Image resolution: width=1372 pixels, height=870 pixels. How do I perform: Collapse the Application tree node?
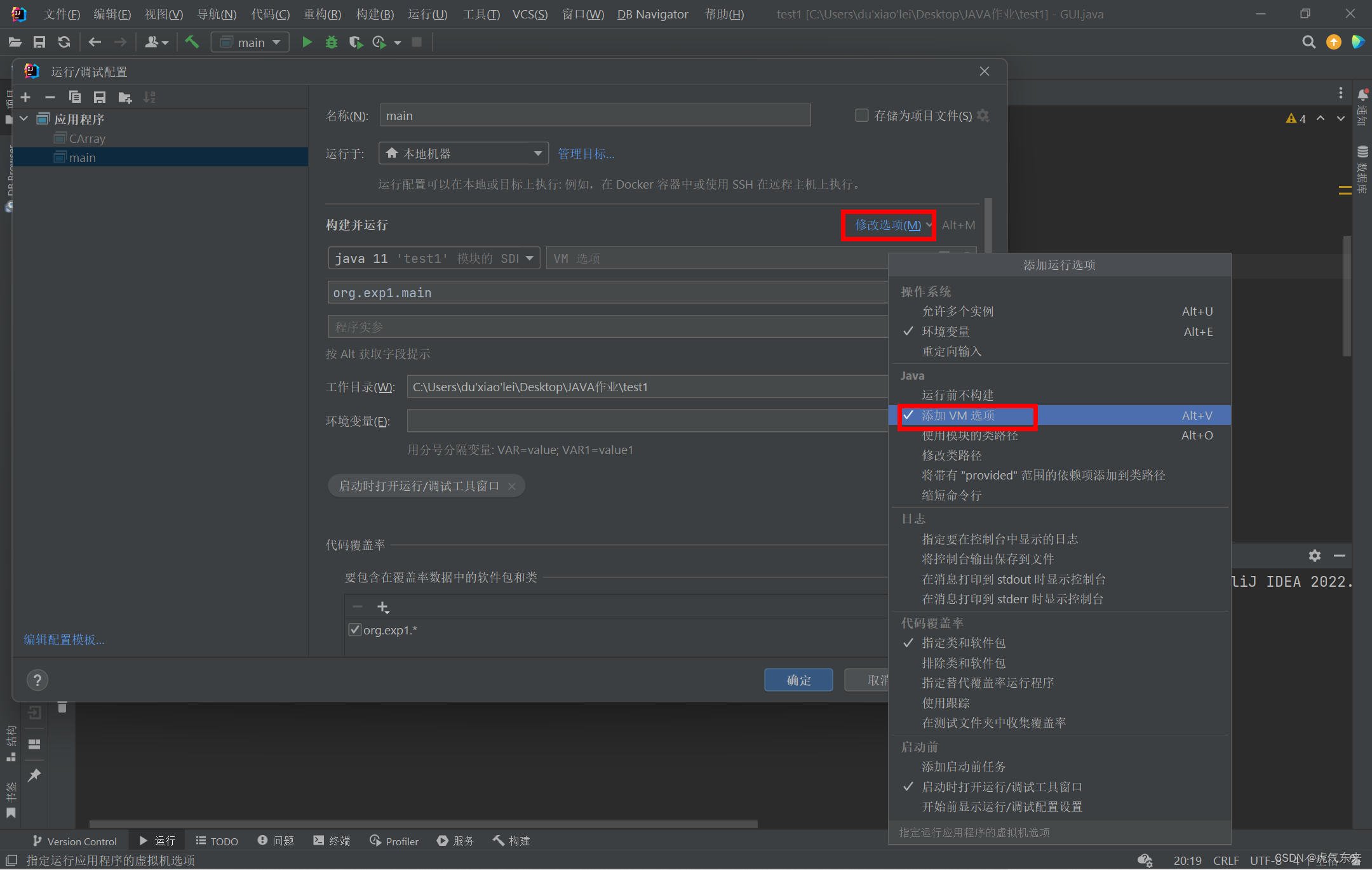coord(24,119)
